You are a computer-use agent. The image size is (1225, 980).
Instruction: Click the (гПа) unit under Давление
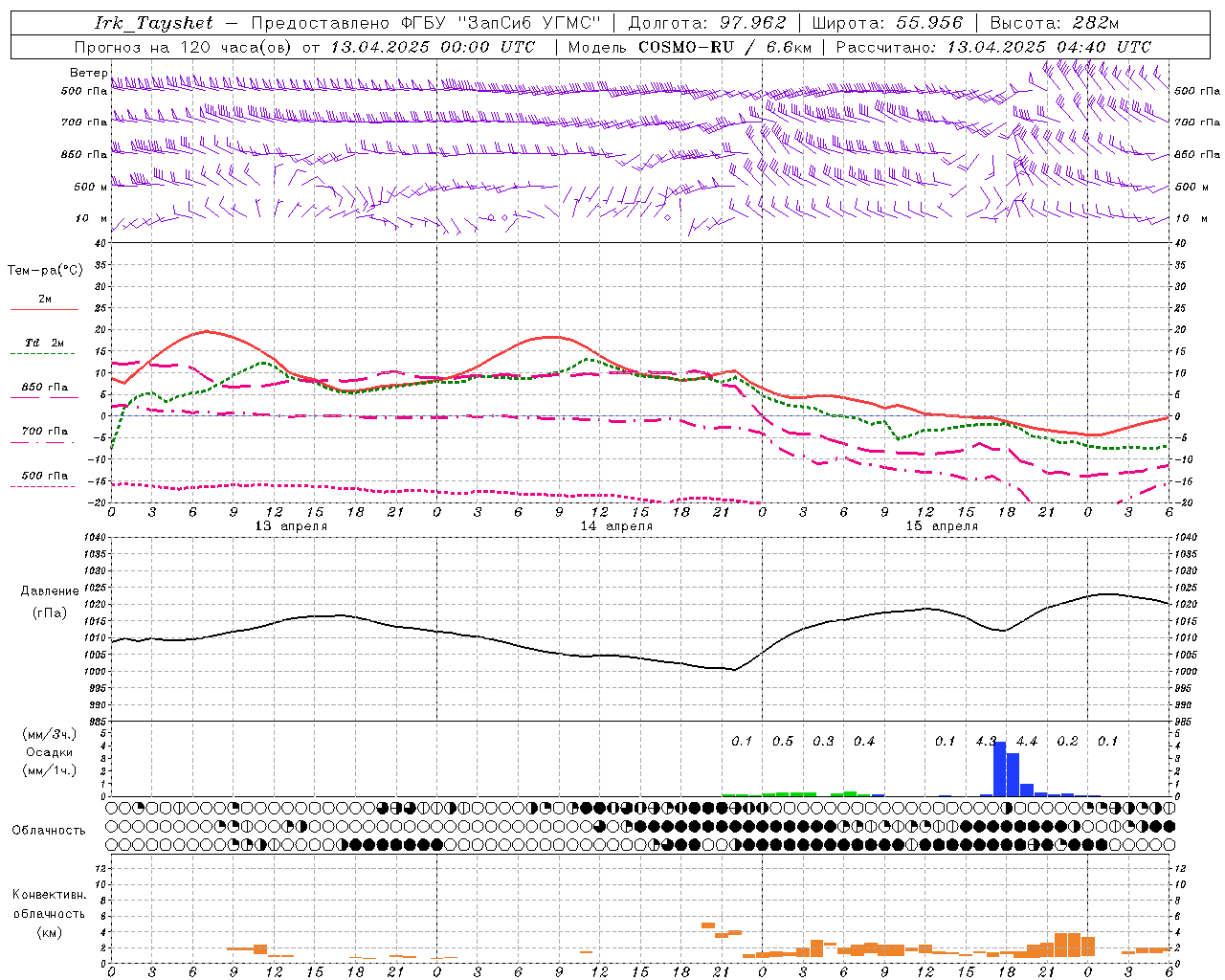tap(50, 613)
